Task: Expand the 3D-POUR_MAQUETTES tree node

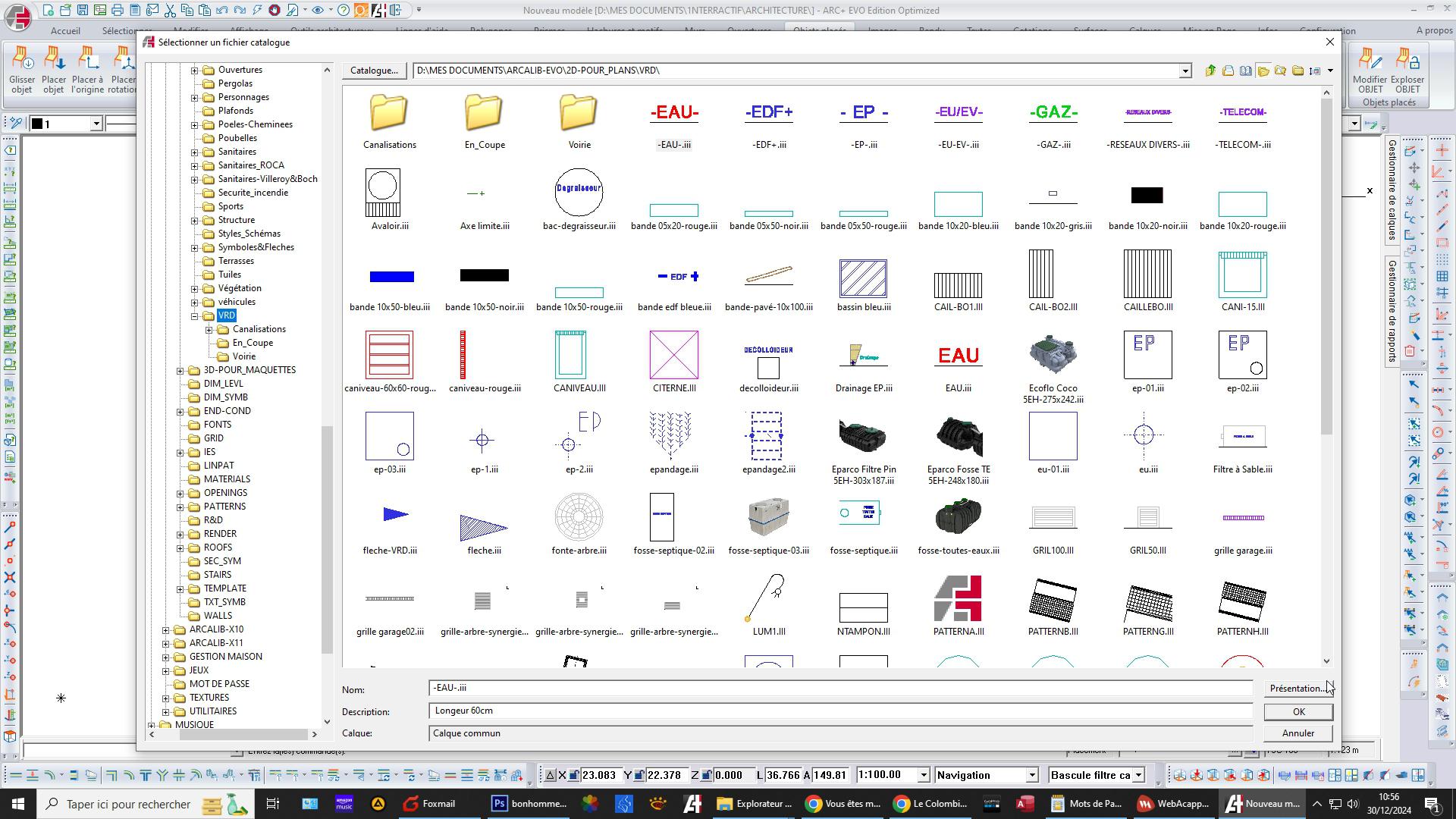Action: click(180, 370)
